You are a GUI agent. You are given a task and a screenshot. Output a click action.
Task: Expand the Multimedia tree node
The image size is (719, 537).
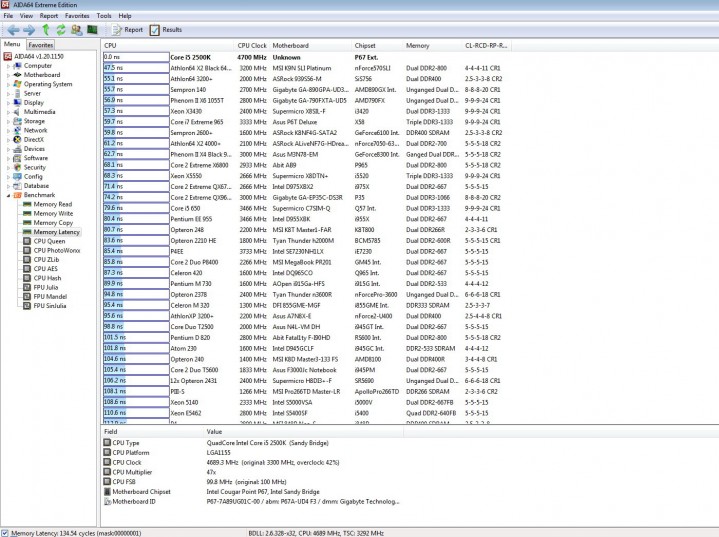pyautogui.click(x=8, y=112)
